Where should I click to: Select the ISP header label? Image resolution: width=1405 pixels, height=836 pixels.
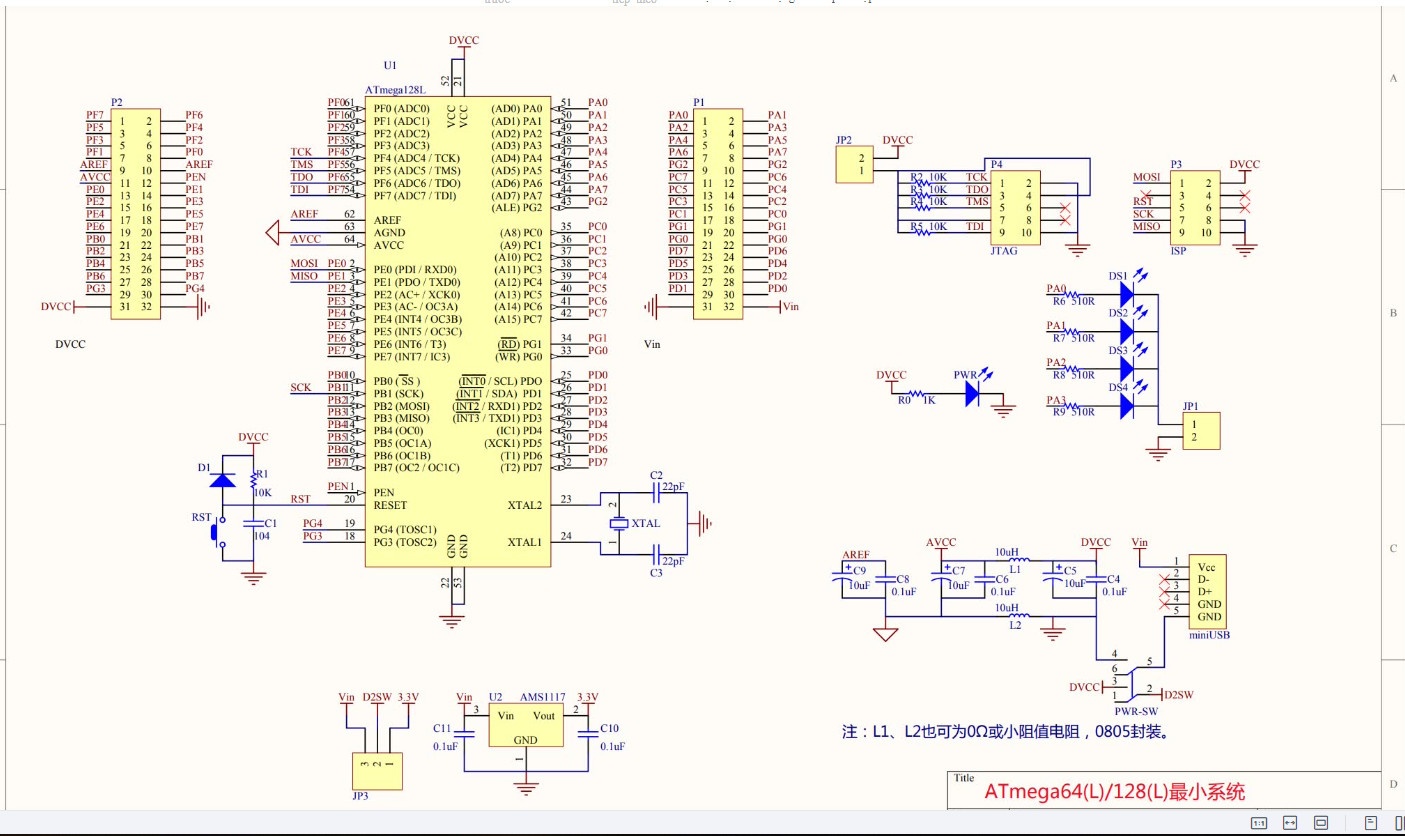1177,251
